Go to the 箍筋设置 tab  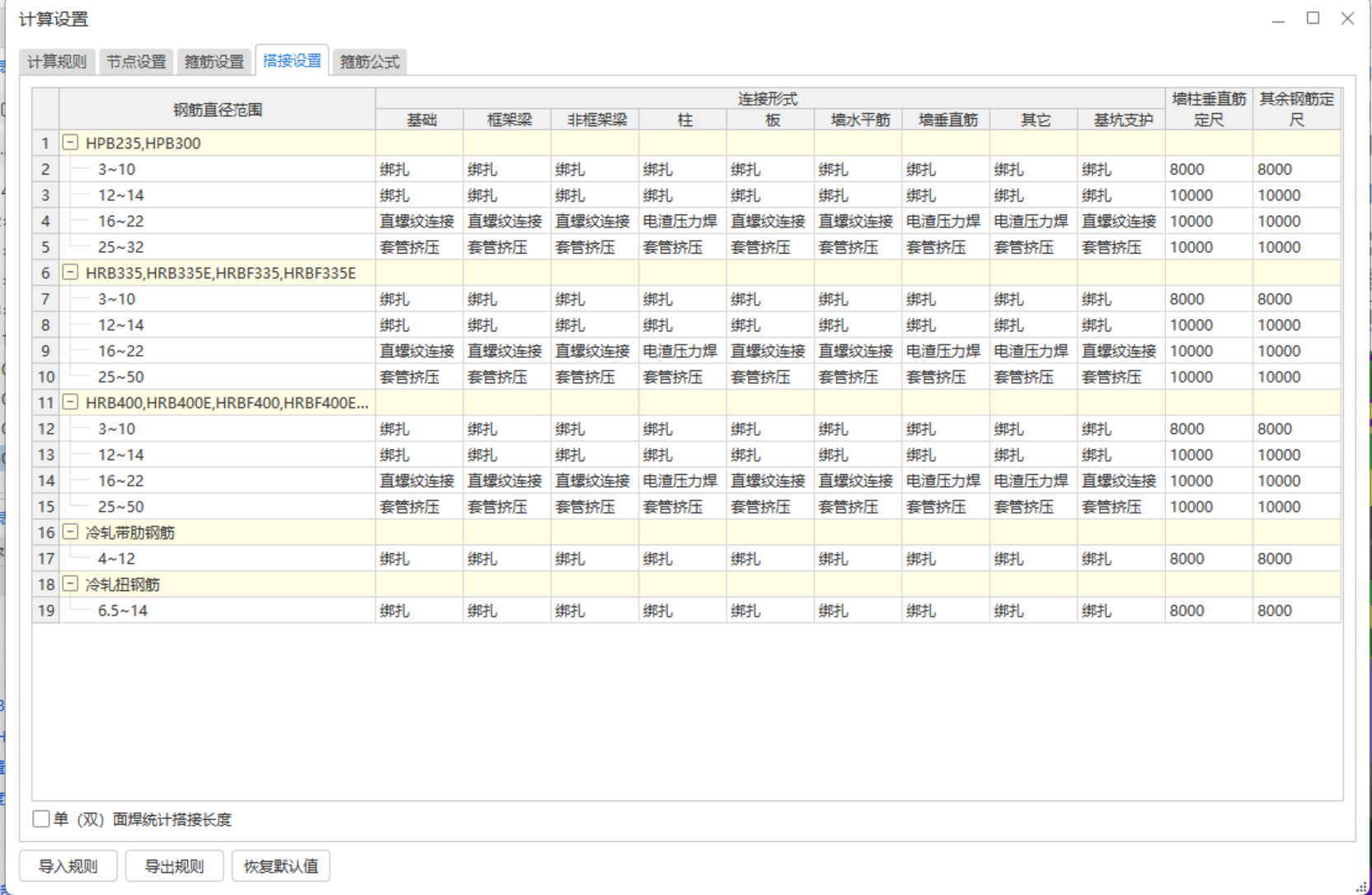click(x=214, y=62)
